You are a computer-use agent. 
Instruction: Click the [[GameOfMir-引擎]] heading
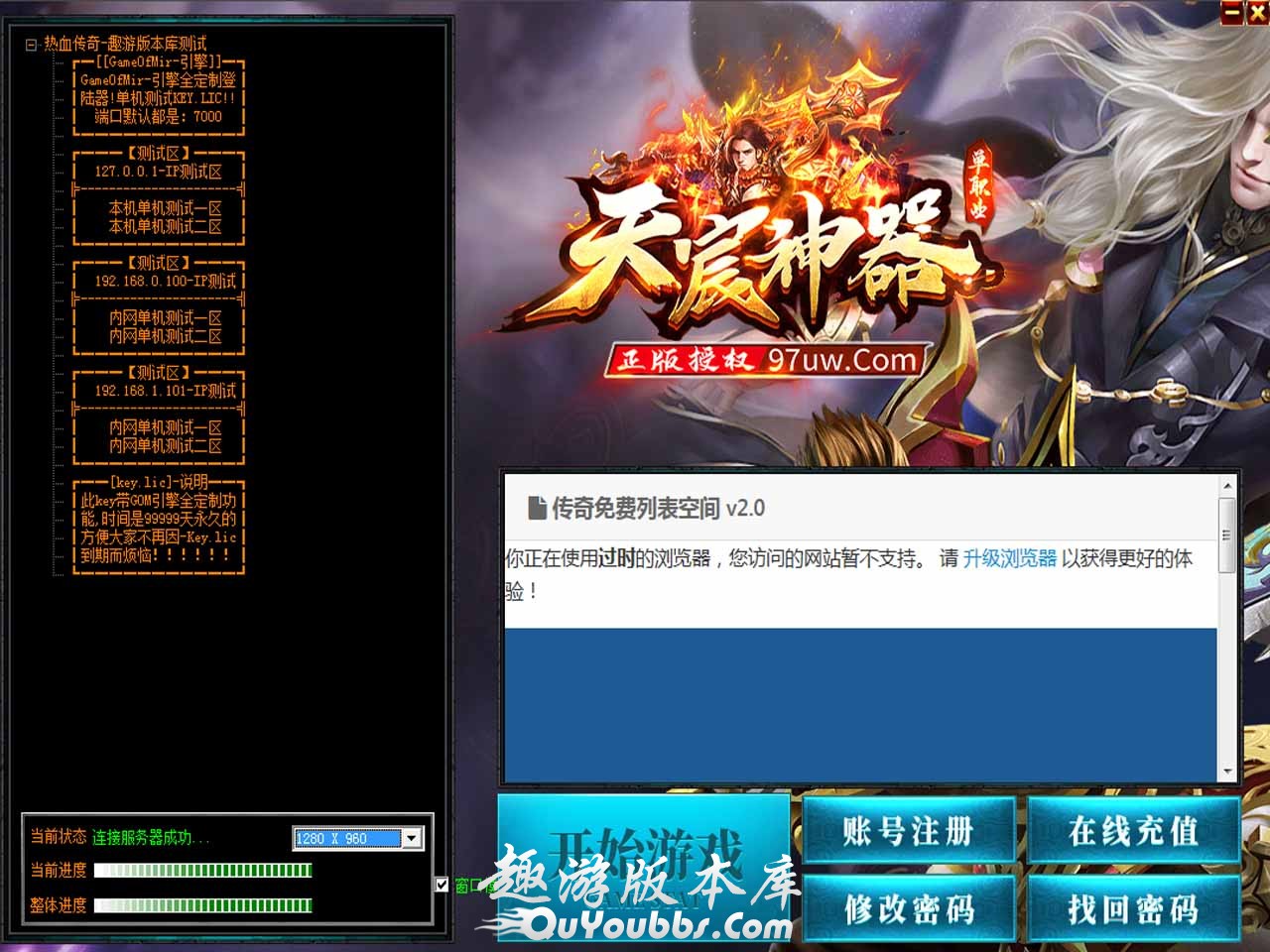pos(159,61)
